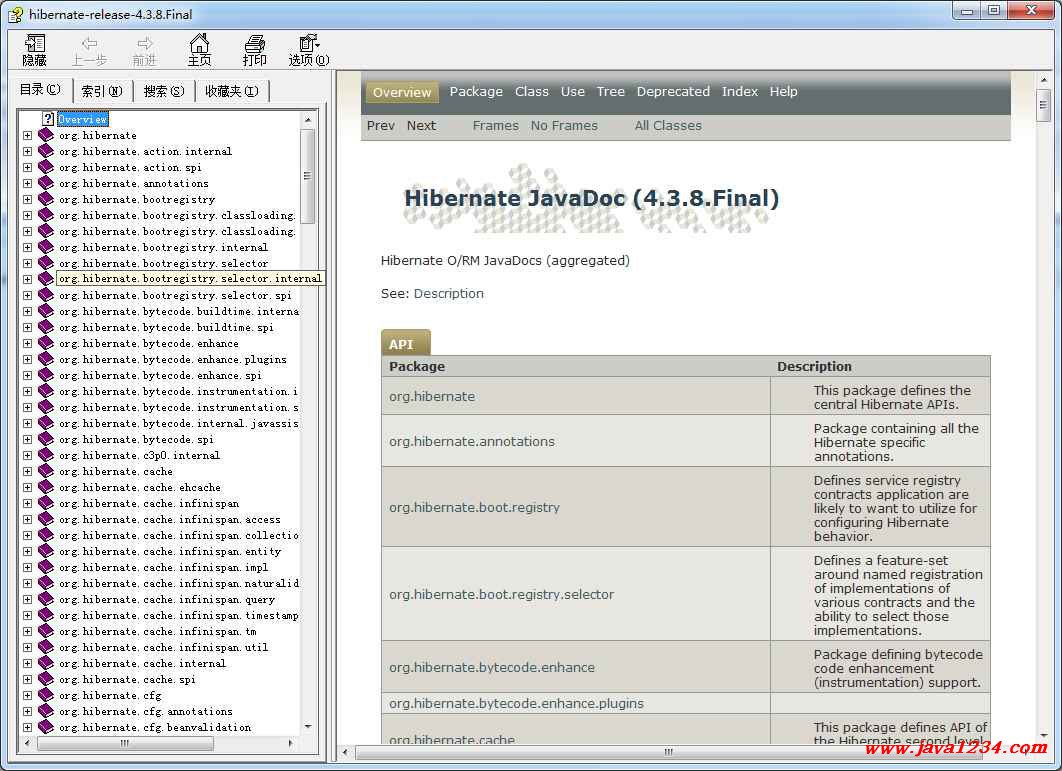Viewport: 1062px width, 771px height.
Task: Open the org.hibernate.boot.registry table link
Action: click(x=474, y=507)
